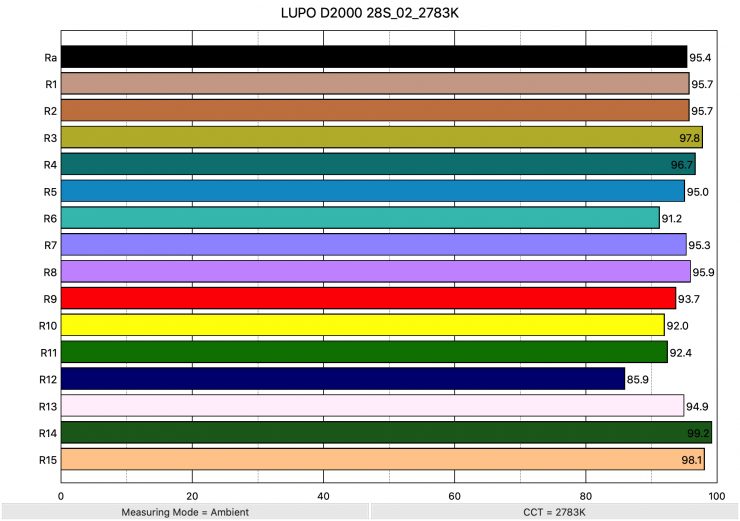Click the R13 axis label

click(46, 406)
